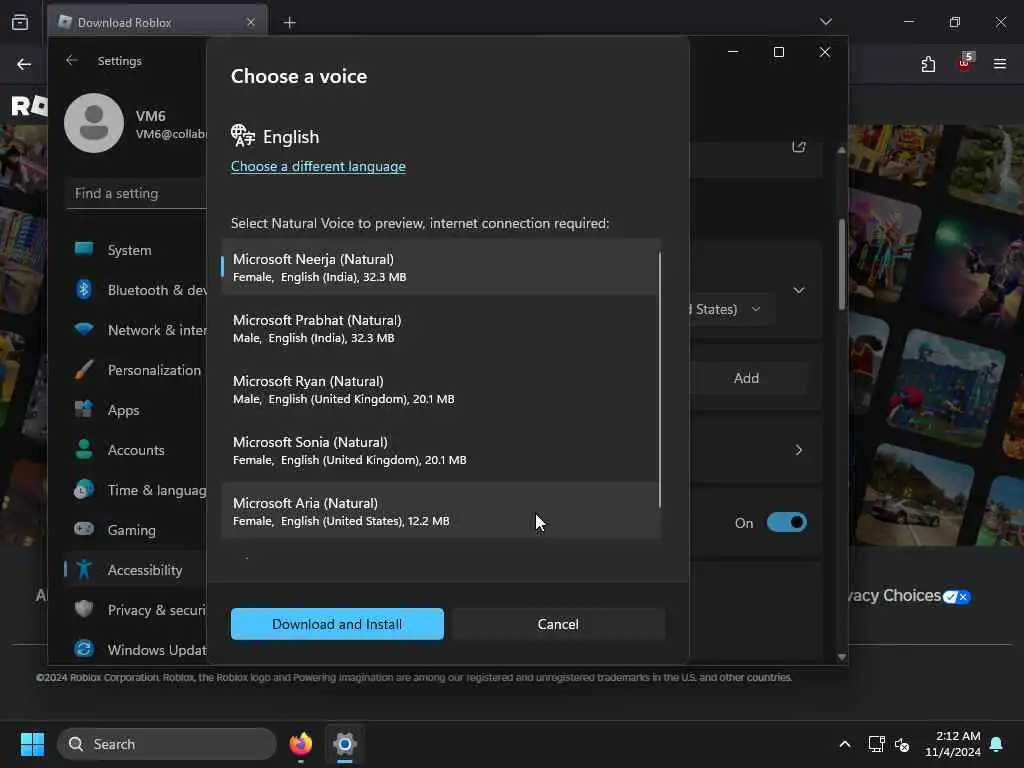Select Microsoft Prabhat (Natural) voice

click(x=440, y=328)
